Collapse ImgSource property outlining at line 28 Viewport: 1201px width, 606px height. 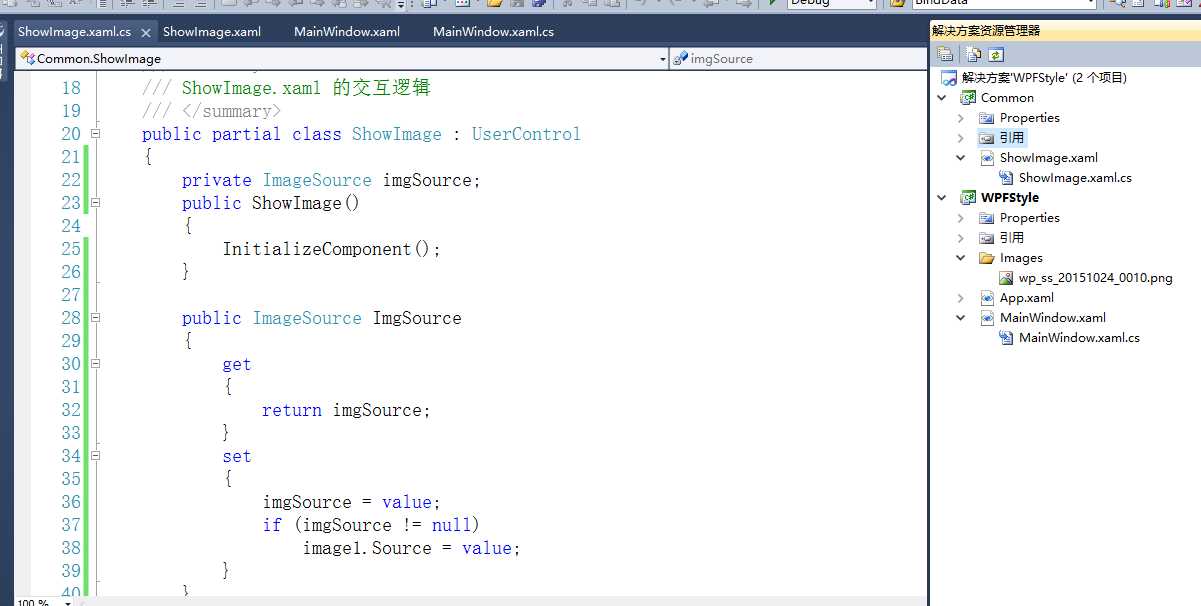(x=96, y=317)
